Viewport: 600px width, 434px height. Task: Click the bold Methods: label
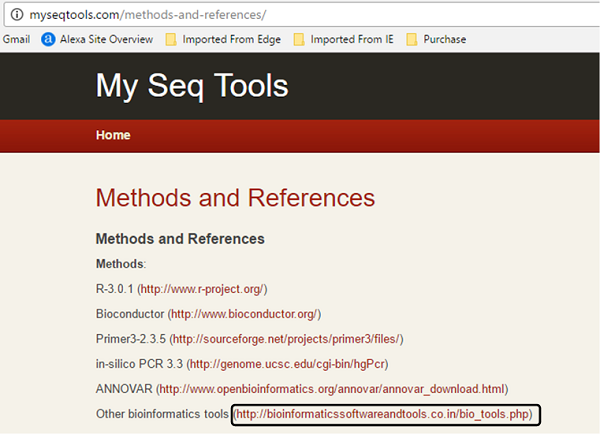[121, 264]
